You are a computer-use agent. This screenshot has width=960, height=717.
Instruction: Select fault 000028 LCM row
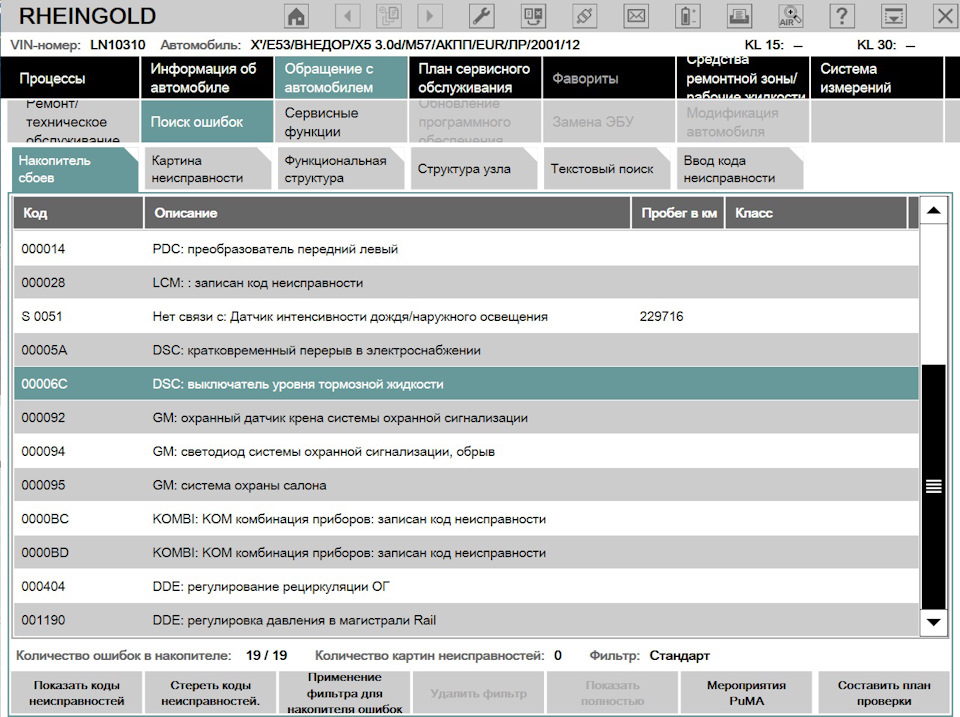point(466,283)
